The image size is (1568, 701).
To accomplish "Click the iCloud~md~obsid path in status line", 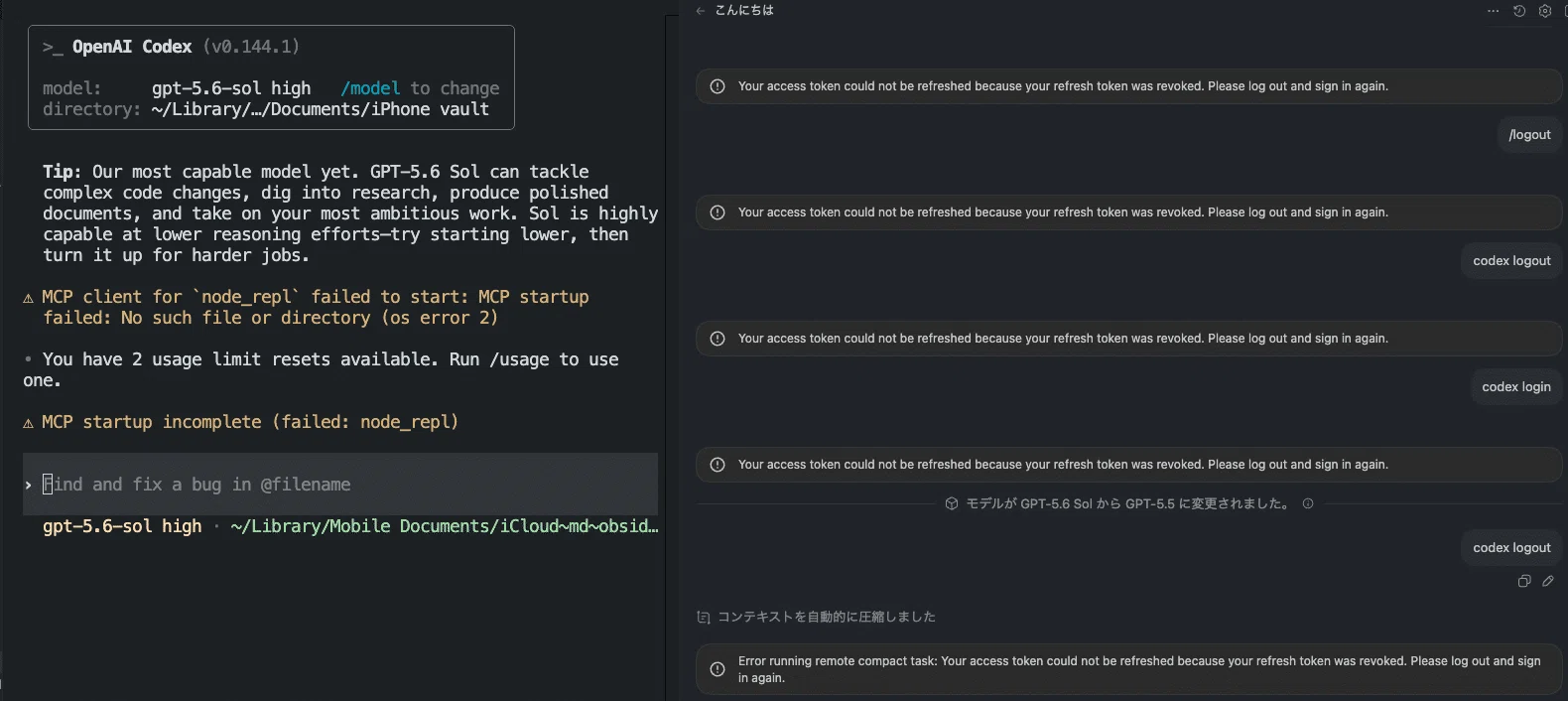I will pos(445,526).
